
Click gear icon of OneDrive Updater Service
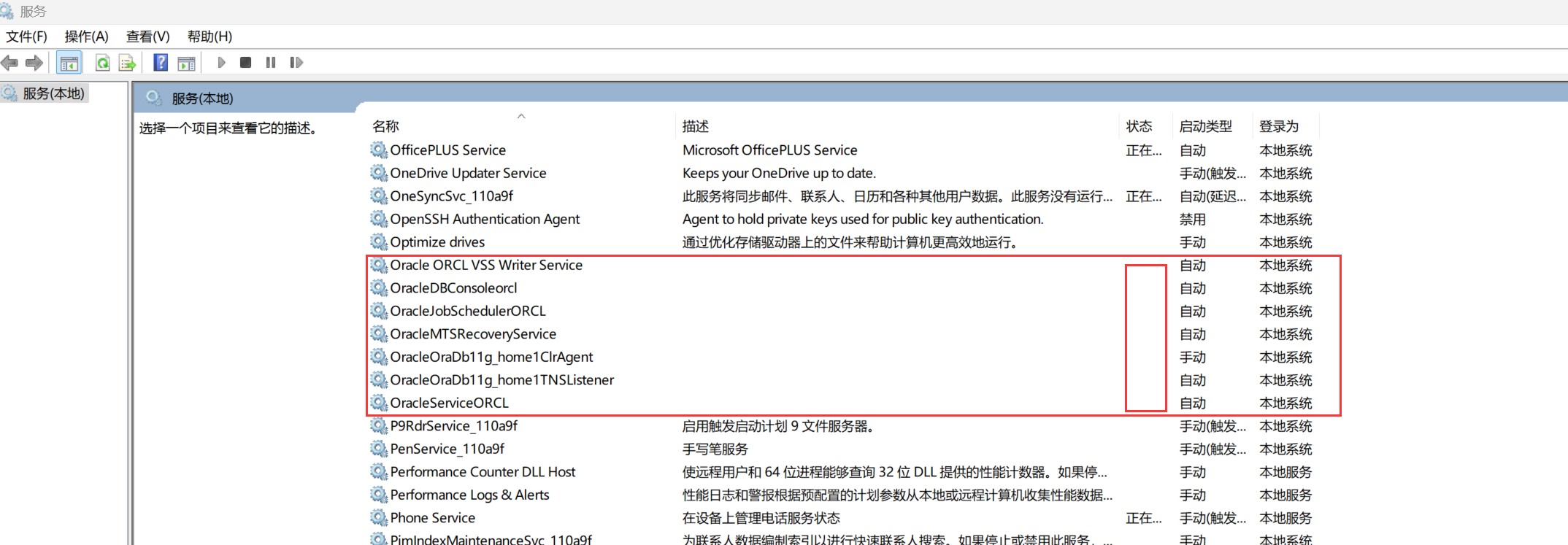click(378, 173)
